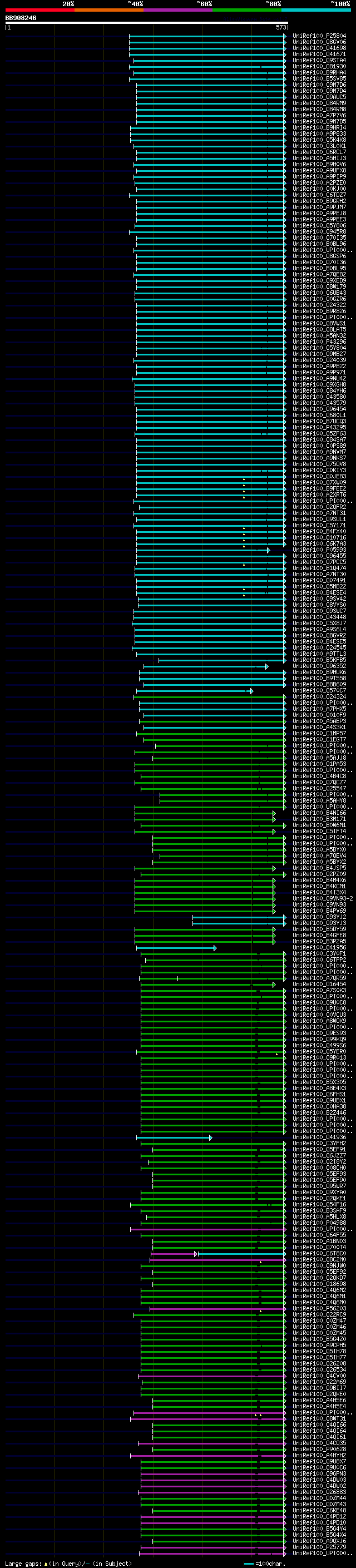Select hit label UniRef100_Q41671

click(x=319, y=54)
